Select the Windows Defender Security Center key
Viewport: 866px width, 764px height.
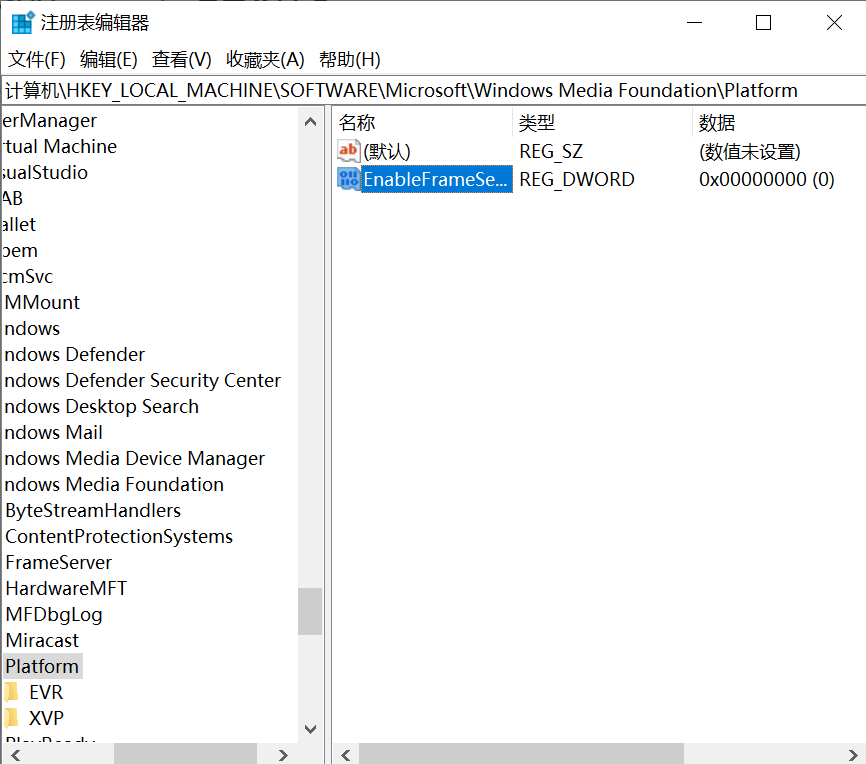pos(142,381)
